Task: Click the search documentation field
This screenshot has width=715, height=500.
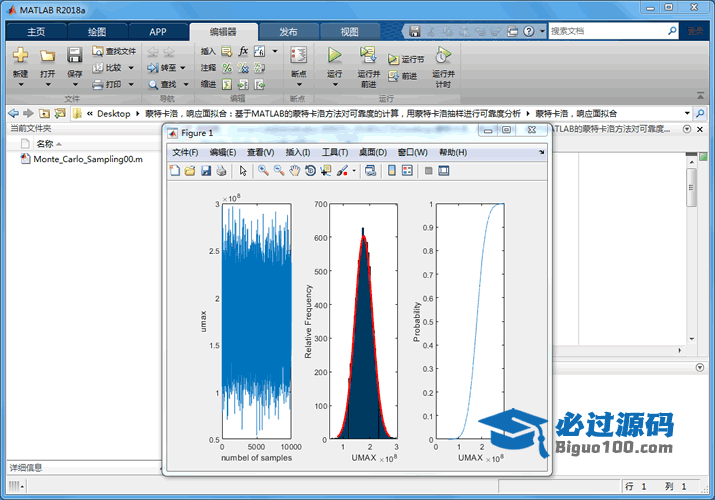Action: [608, 31]
